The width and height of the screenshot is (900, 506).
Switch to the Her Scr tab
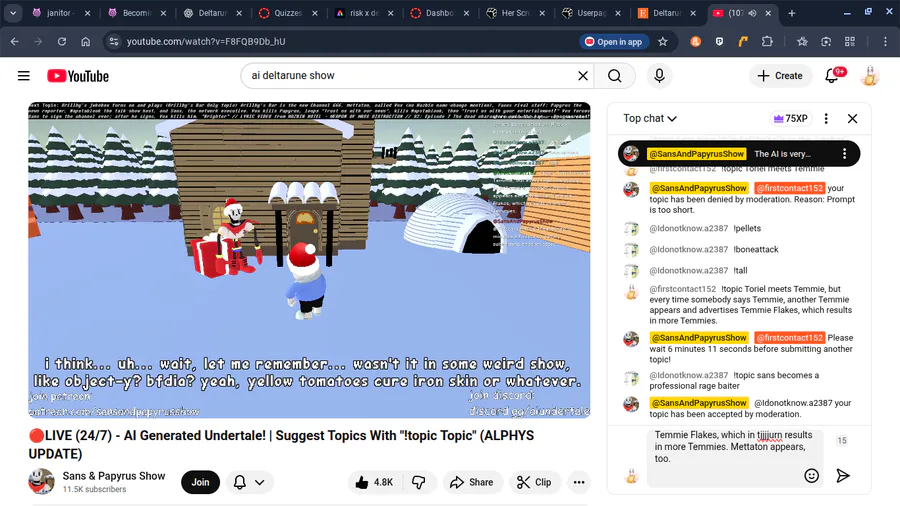coord(515,13)
